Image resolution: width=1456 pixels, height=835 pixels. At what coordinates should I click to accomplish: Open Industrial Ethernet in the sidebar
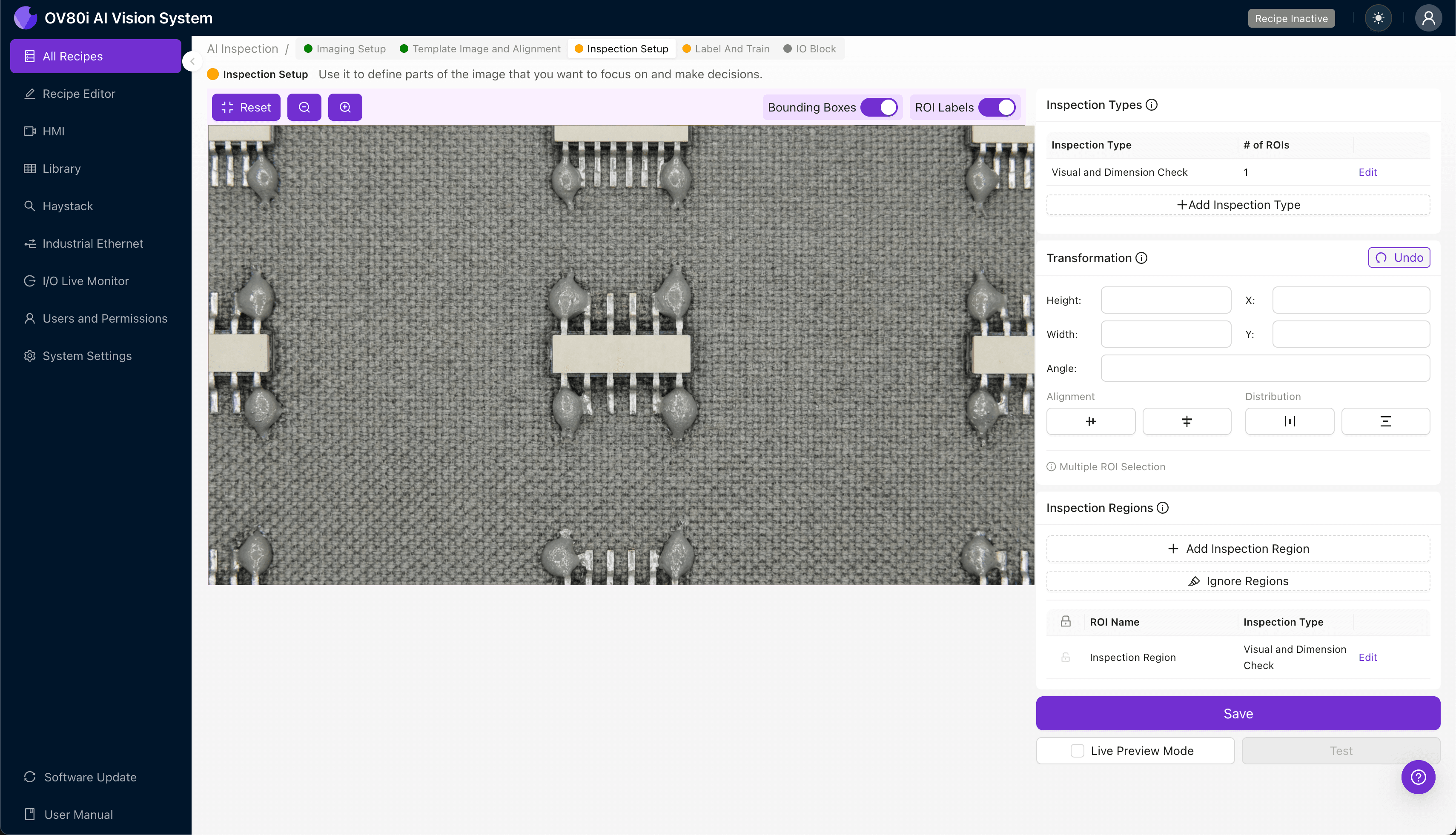92,244
